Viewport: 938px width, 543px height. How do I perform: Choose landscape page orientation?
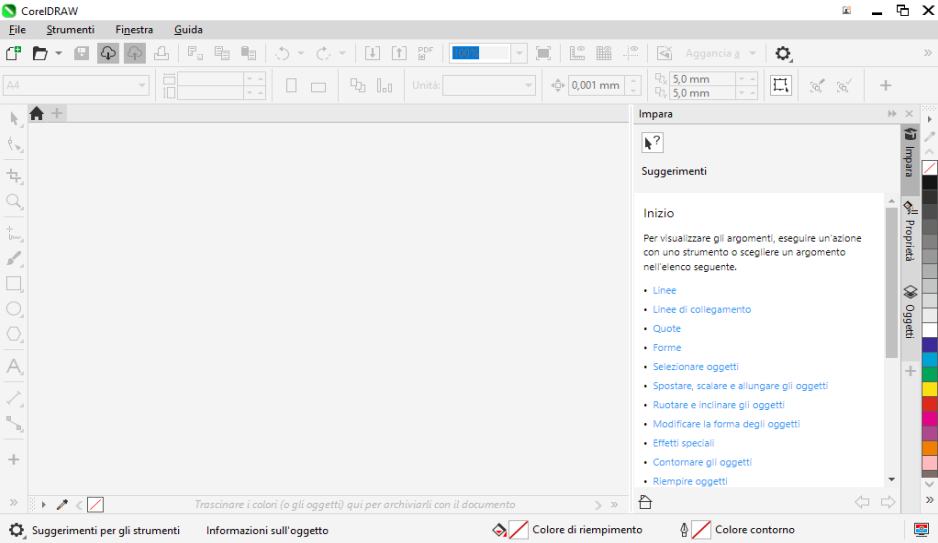(x=318, y=87)
